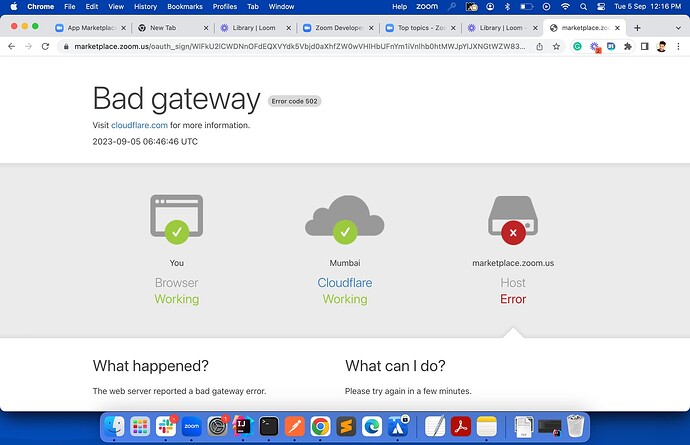This screenshot has width=690, height=445.
Task: Open the Window menu
Action: pos(281,7)
